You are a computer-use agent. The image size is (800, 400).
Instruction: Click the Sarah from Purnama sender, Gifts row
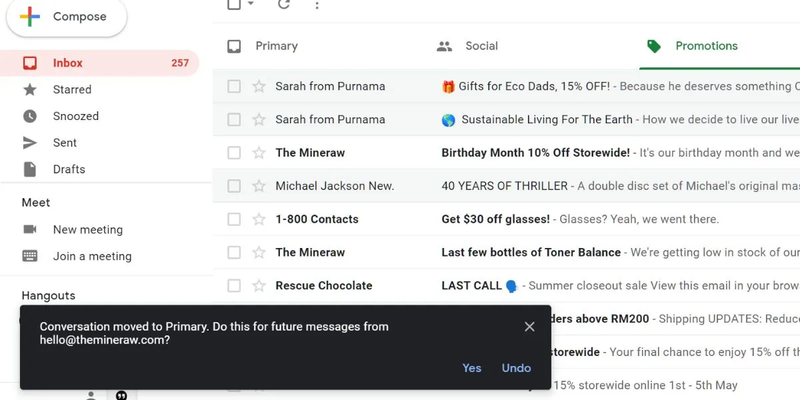click(330, 86)
